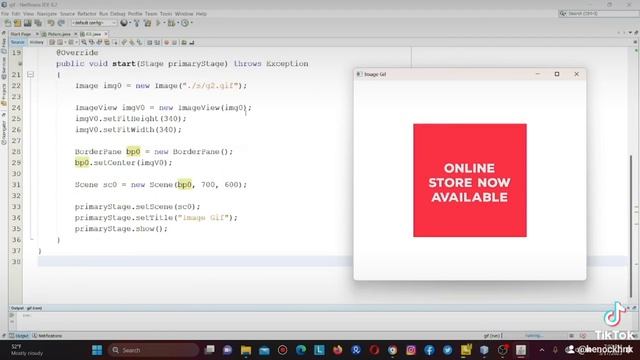Open the Refactor menu
Viewport: 640px width, 360px height.
click(x=87, y=14)
